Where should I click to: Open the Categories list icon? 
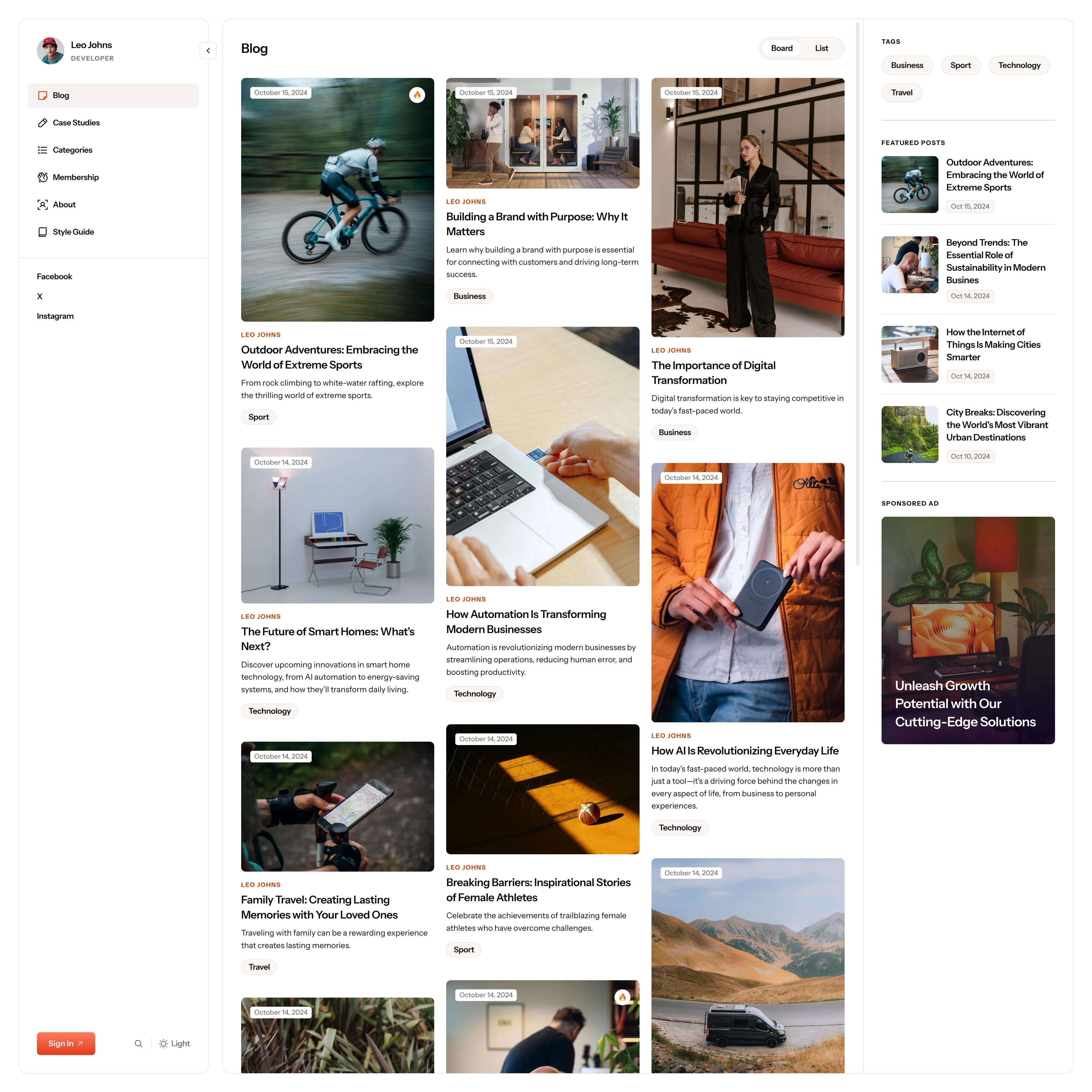(42, 150)
